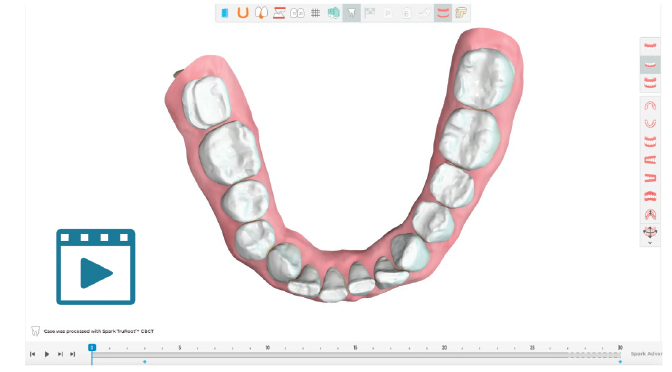Select the upper occlusal view icon

click(650, 105)
